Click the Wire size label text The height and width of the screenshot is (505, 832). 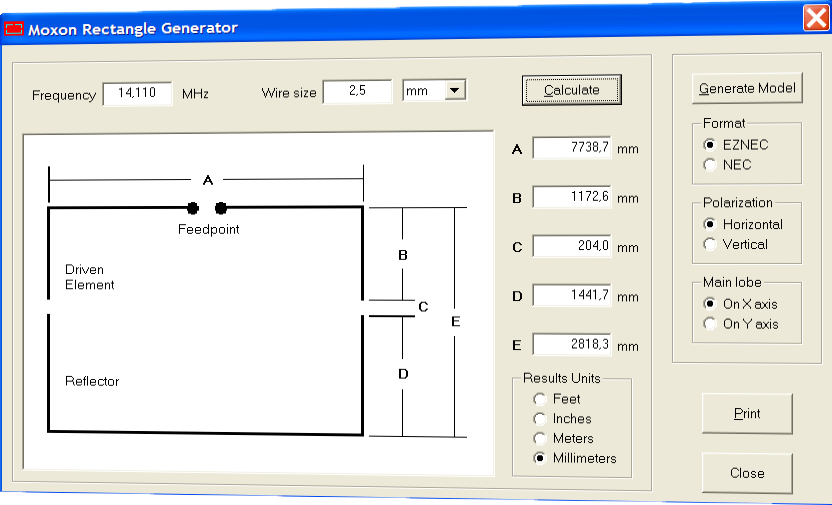pyautogui.click(x=289, y=93)
